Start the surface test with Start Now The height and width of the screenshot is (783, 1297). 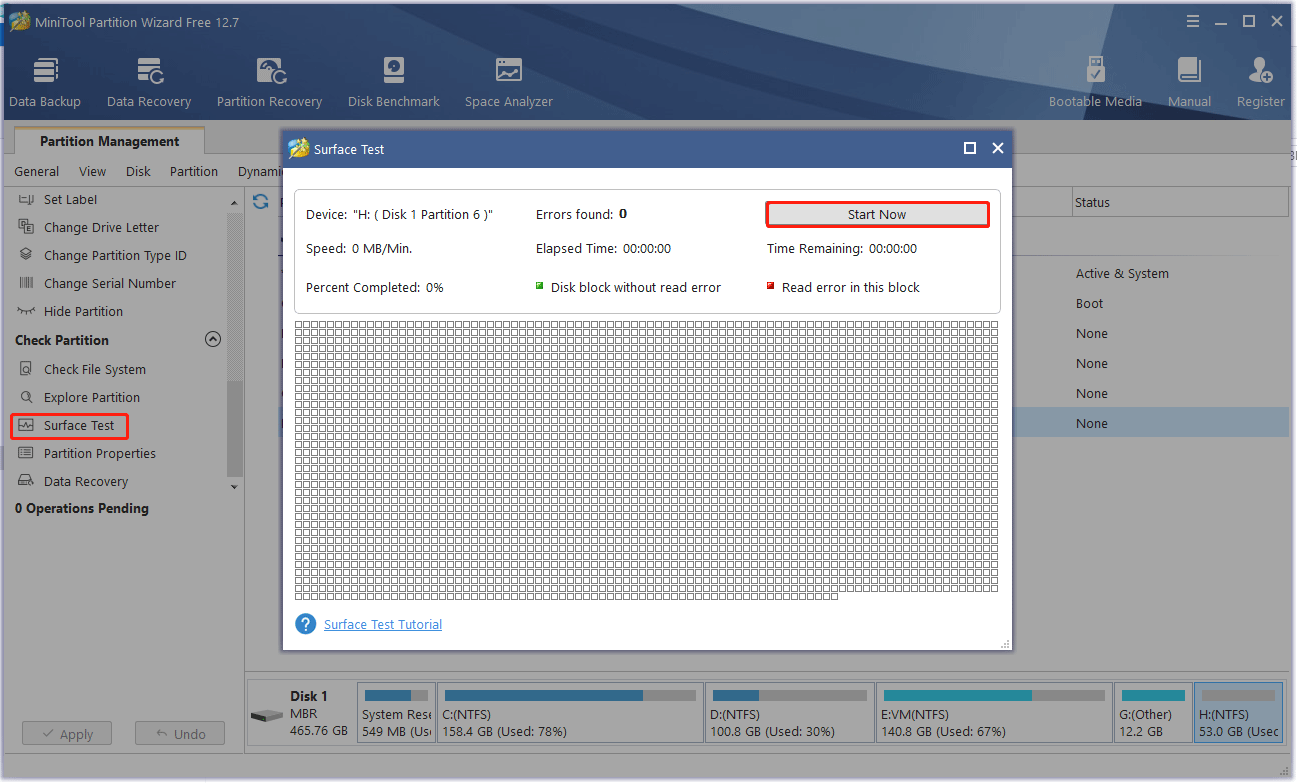(x=876, y=214)
